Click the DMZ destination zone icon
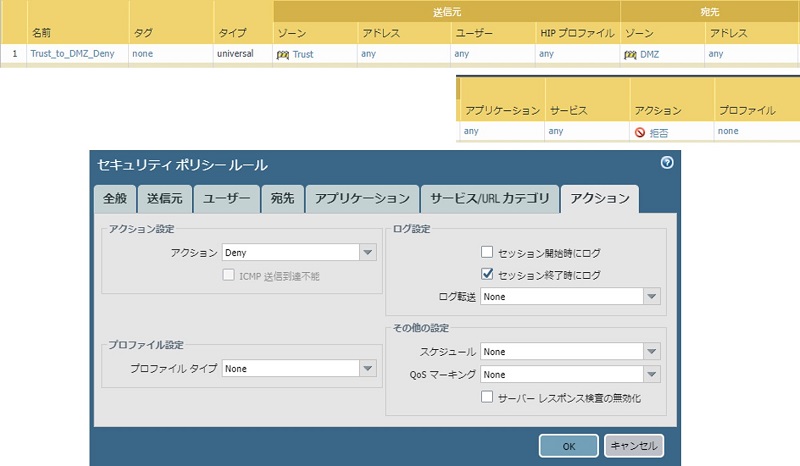Viewport: 800px width, 466px height. [630, 54]
